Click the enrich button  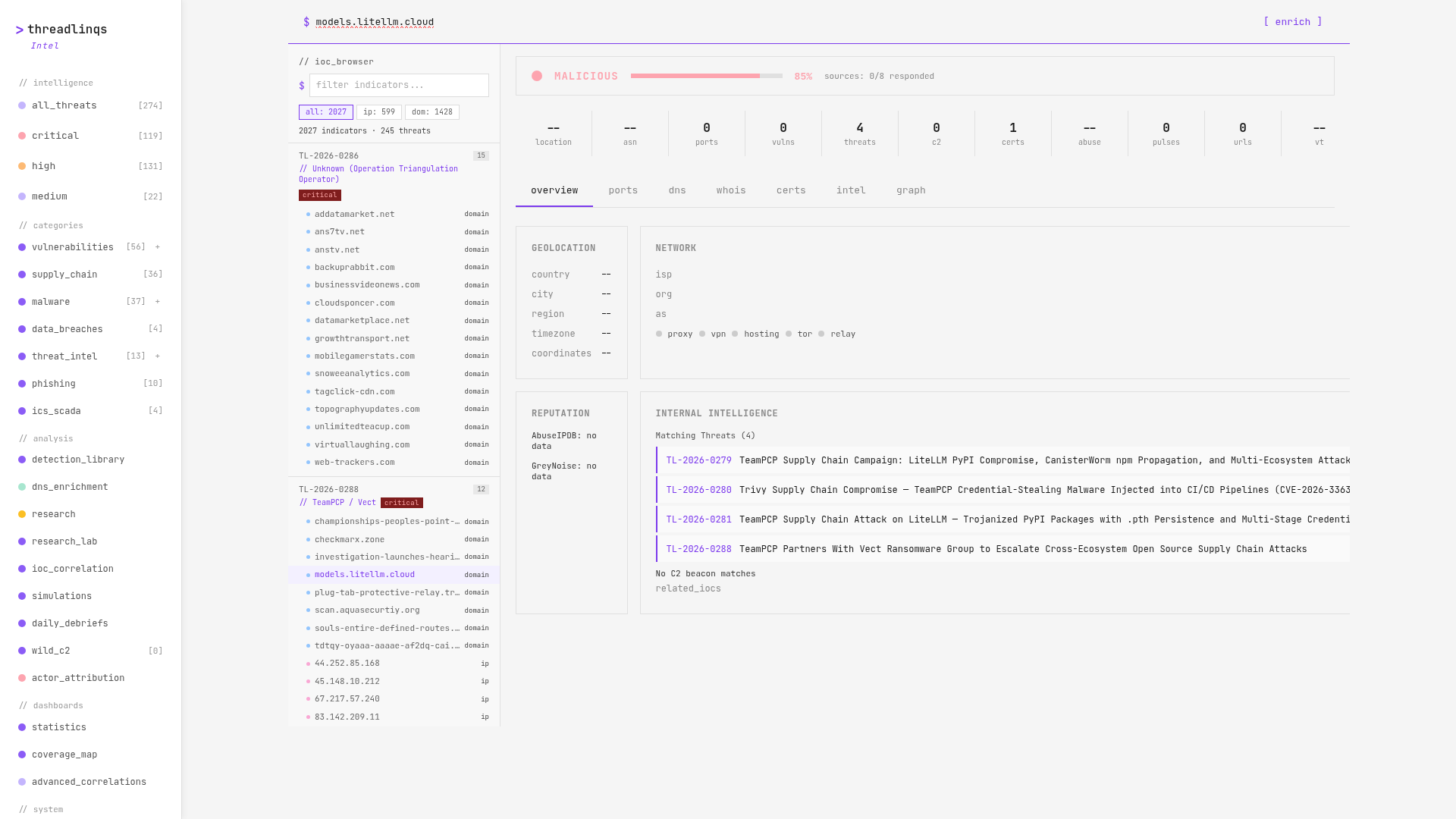(x=1293, y=22)
